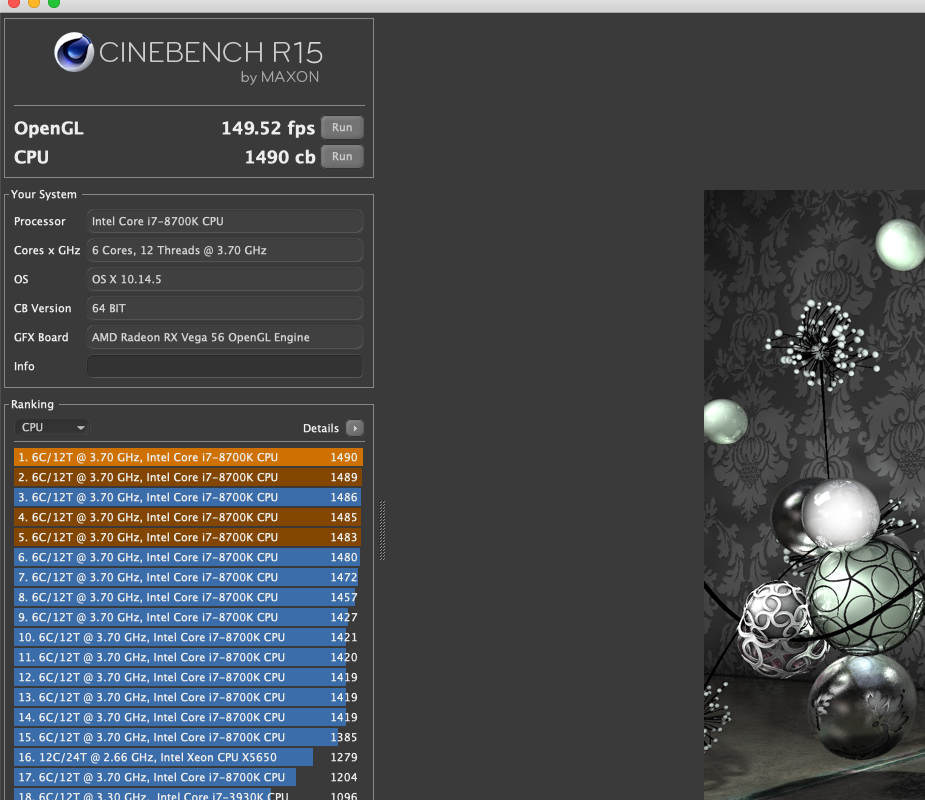
Task: Select ranking row 15 scoring 1385
Action: click(x=188, y=738)
